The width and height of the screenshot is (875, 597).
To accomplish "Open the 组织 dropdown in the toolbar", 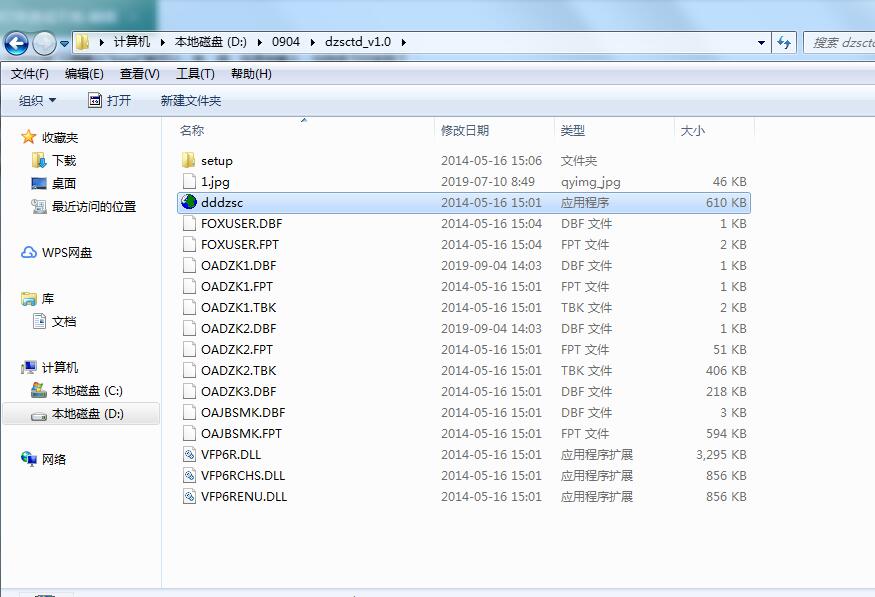I will click(x=37, y=100).
